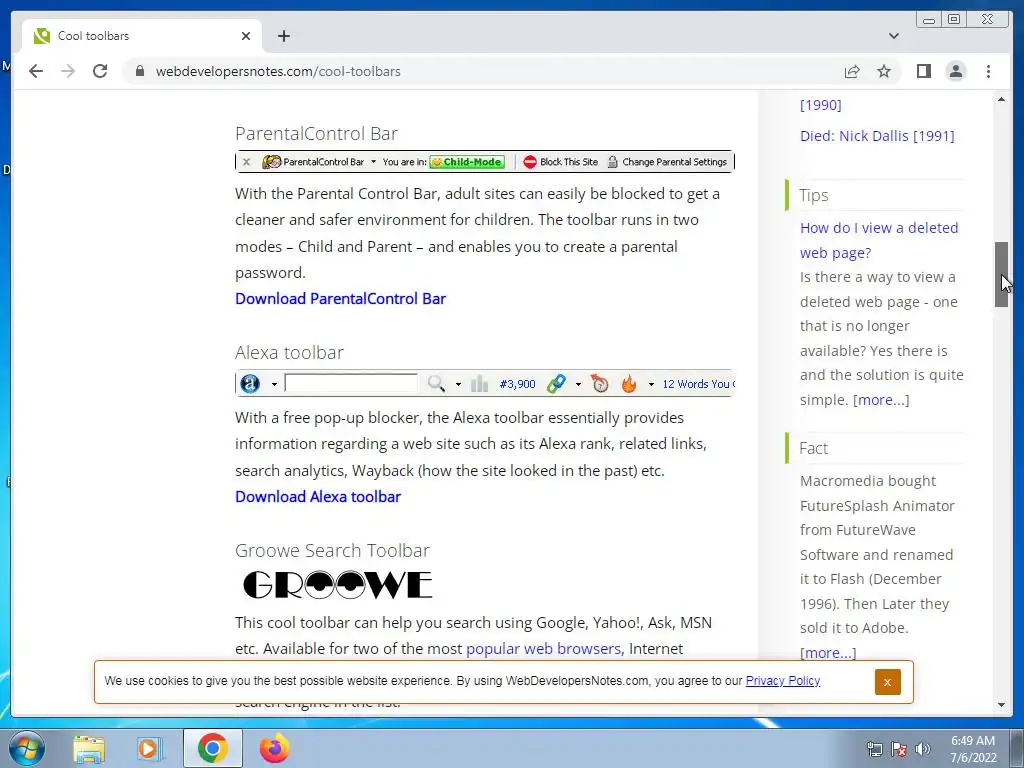Open 'How do I view a deleted web page?'
Screen dimensions: 1024x768
coord(879,240)
